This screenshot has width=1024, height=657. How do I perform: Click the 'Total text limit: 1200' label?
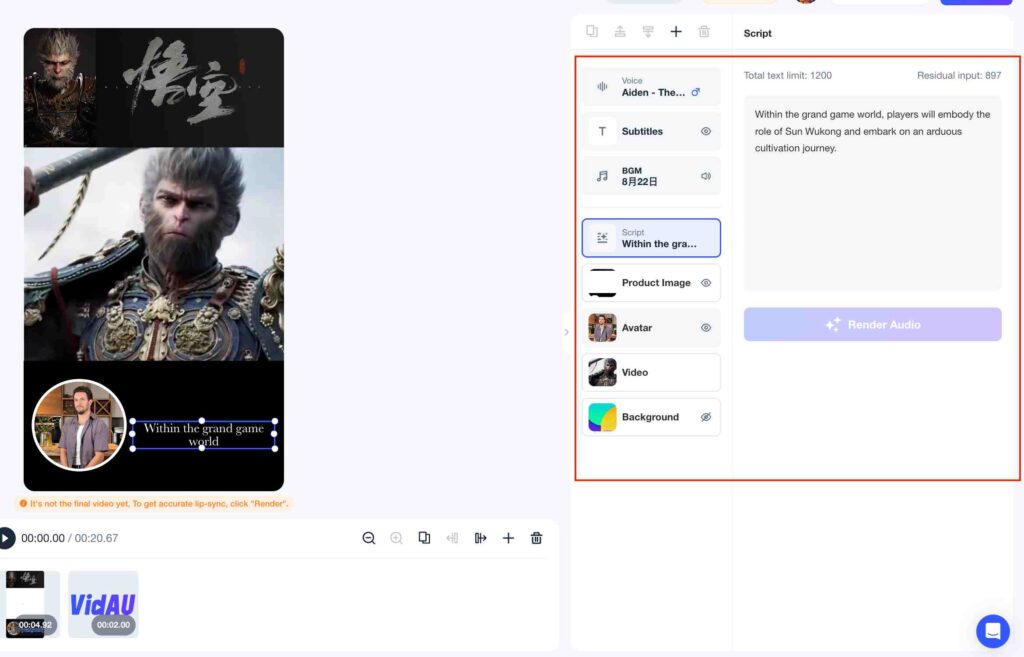[x=788, y=76]
